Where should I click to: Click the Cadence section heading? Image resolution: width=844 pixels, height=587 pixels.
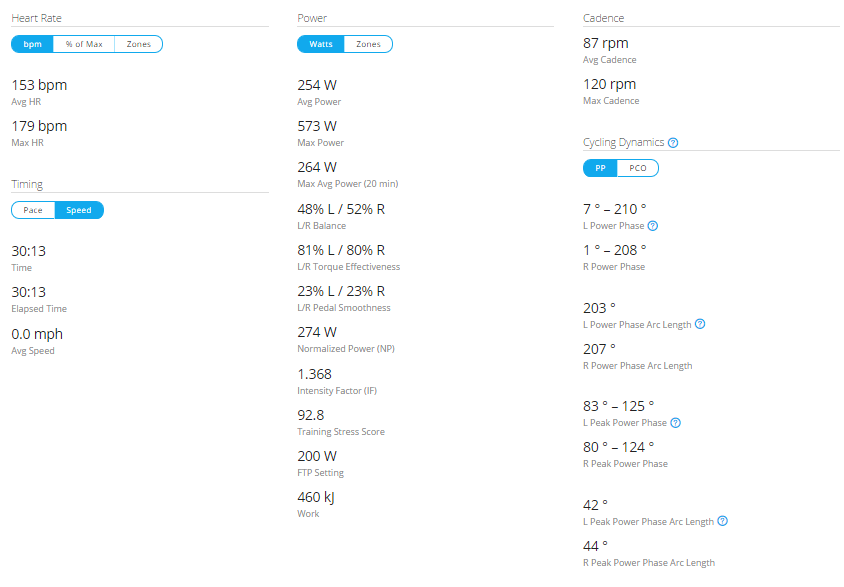tap(603, 18)
